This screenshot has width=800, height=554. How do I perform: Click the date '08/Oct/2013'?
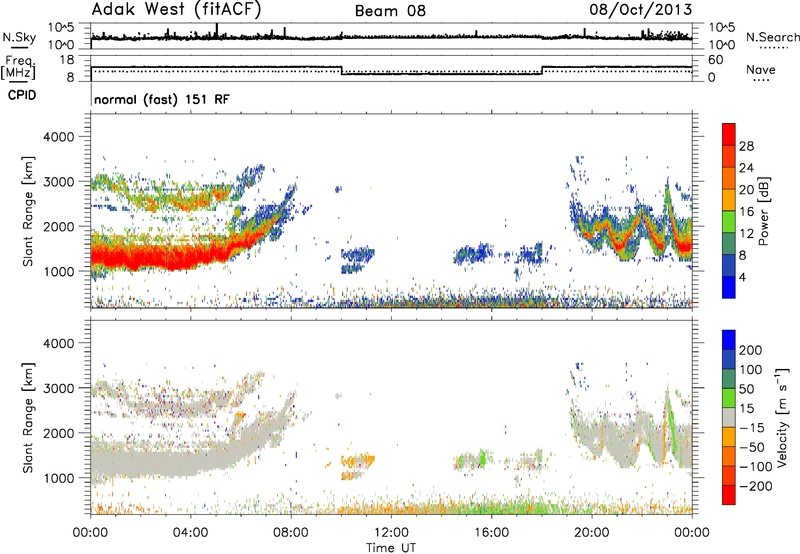coord(641,10)
